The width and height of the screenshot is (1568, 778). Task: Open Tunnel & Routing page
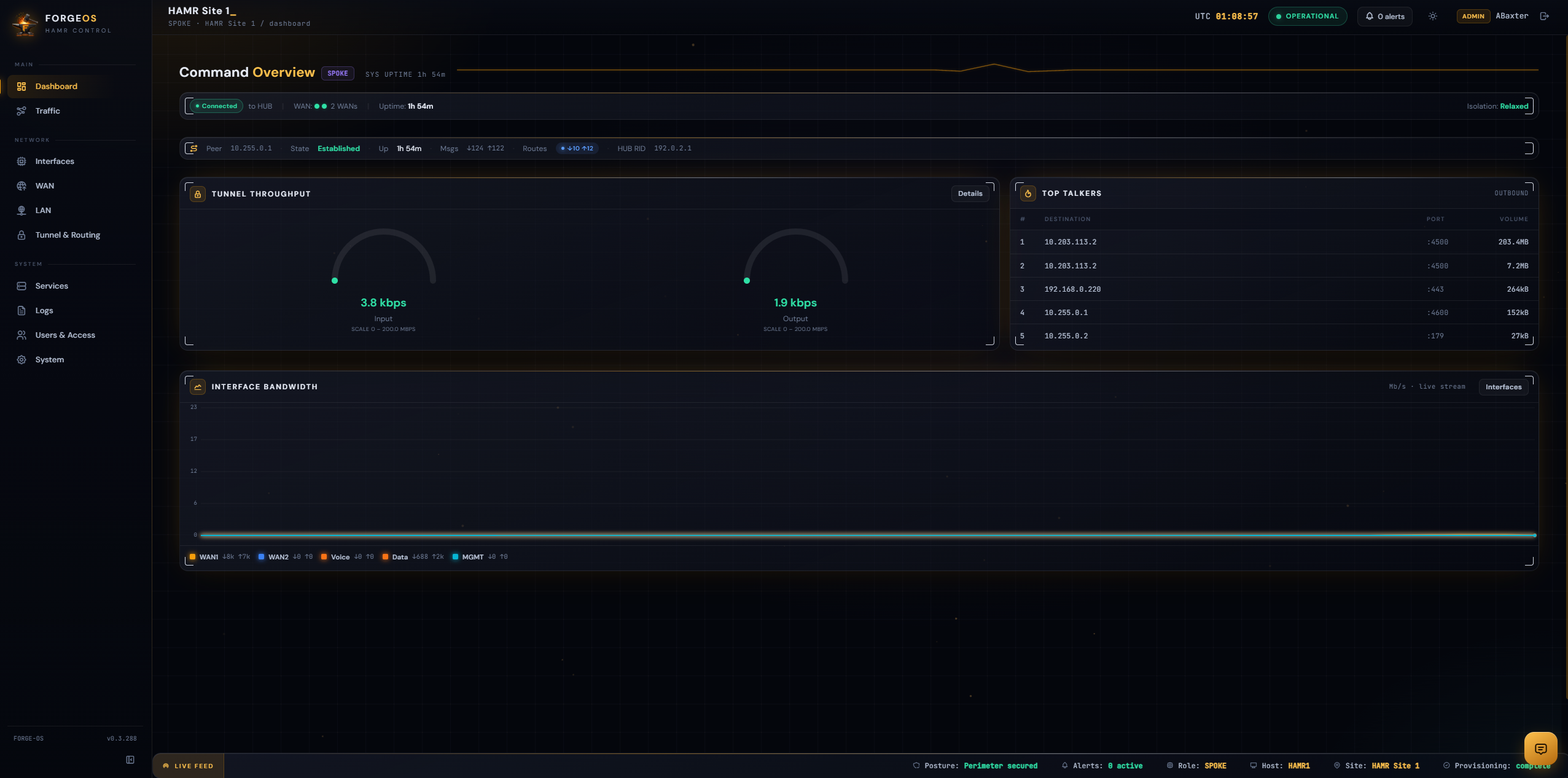75,235
